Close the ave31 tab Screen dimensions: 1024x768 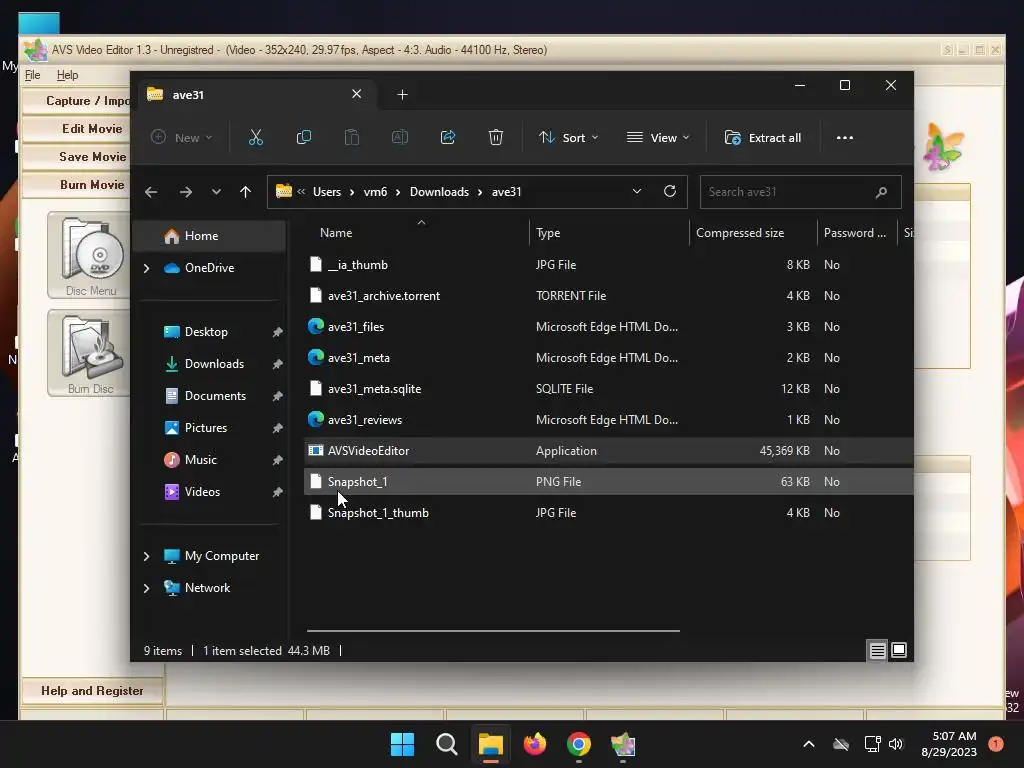tap(357, 94)
